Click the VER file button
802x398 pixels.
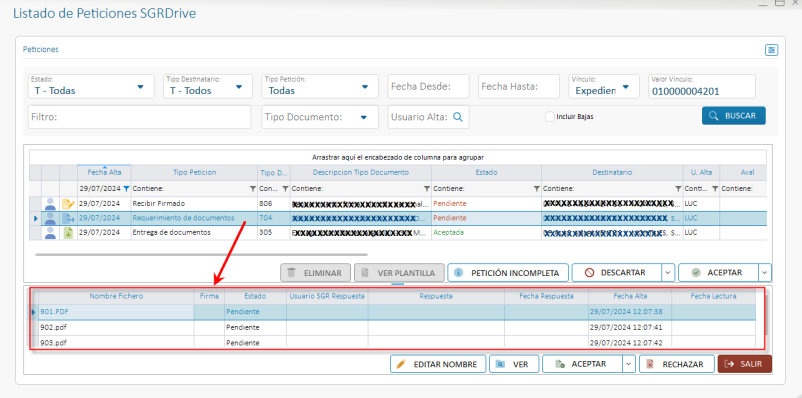[514, 364]
